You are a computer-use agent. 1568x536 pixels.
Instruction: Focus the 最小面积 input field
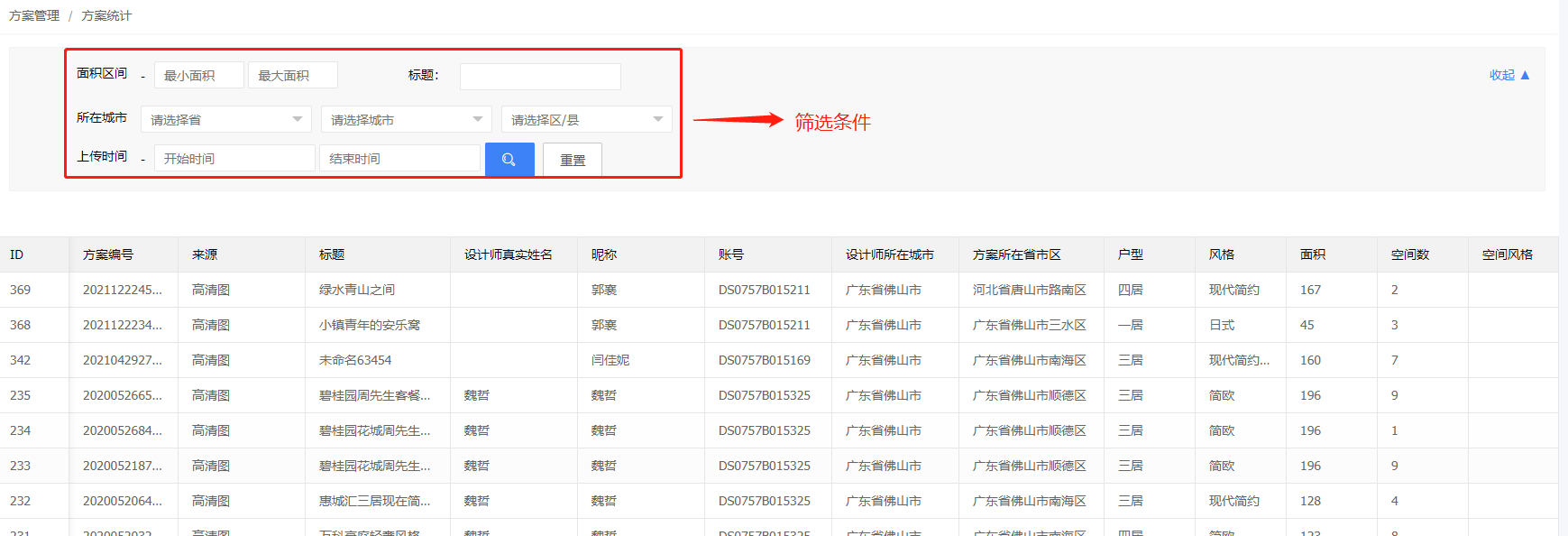click(198, 76)
